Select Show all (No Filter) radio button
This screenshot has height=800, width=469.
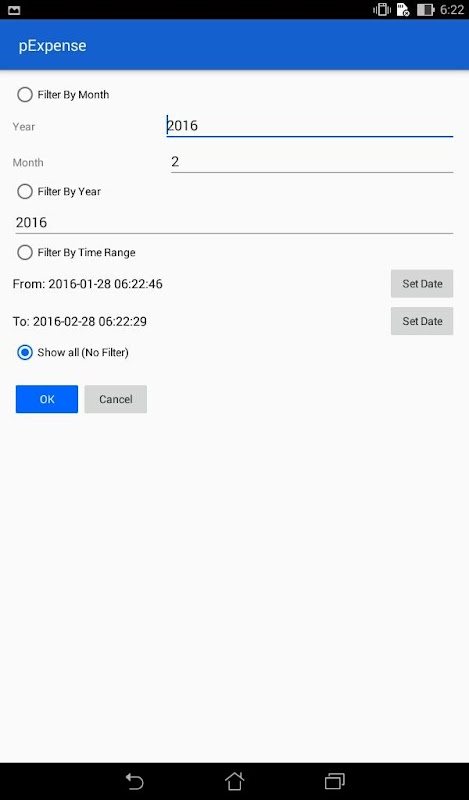(x=25, y=352)
